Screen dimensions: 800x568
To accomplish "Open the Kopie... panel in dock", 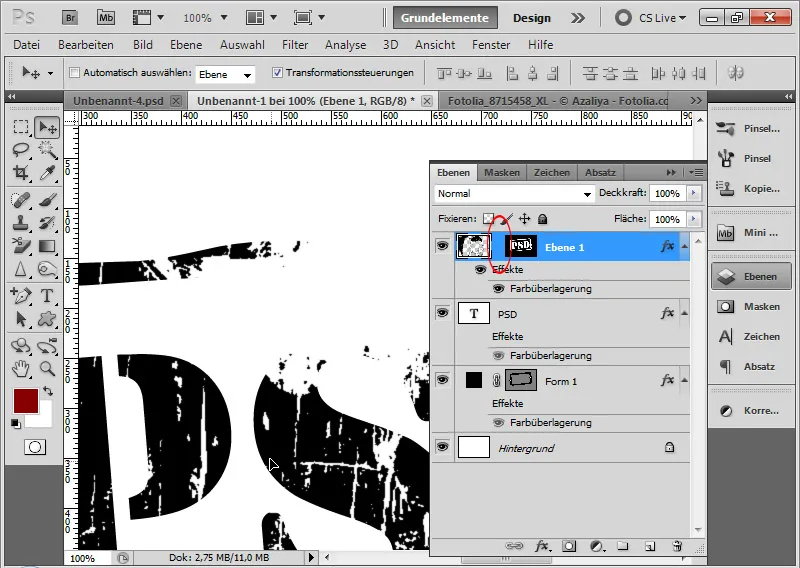I will click(751, 188).
